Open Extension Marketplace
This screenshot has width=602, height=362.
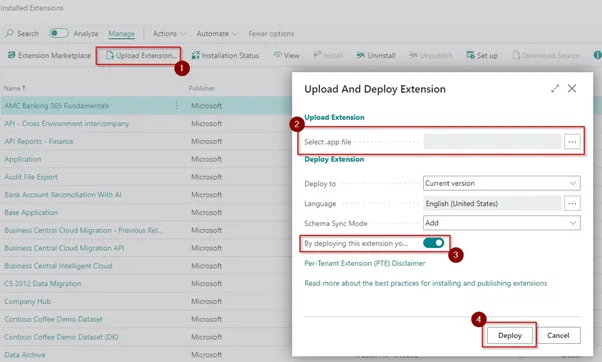pyautogui.click(x=49, y=56)
